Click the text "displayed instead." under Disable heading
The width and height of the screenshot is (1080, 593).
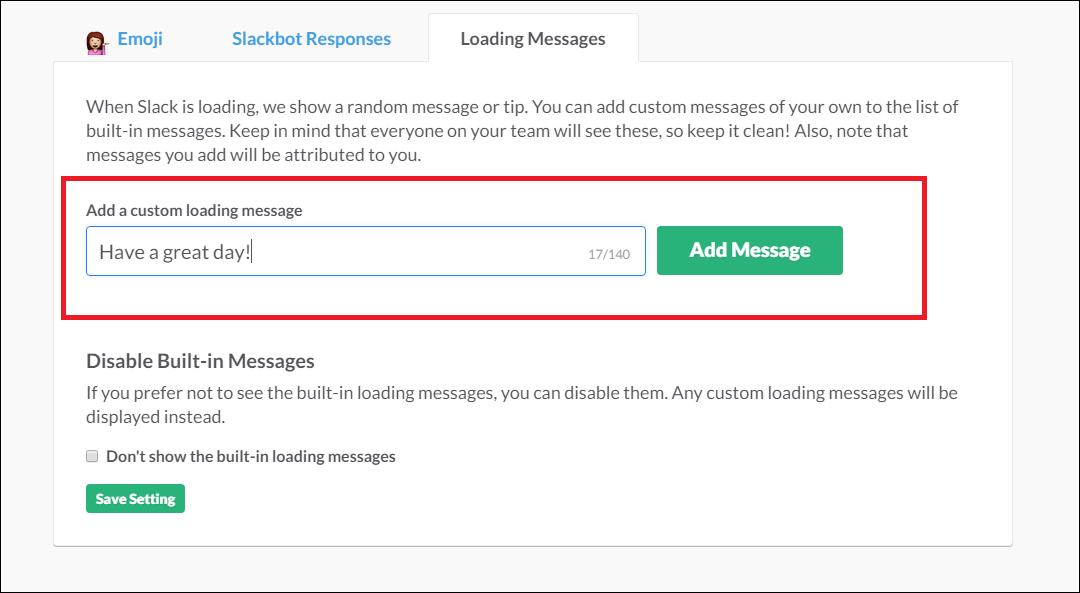tap(156, 417)
